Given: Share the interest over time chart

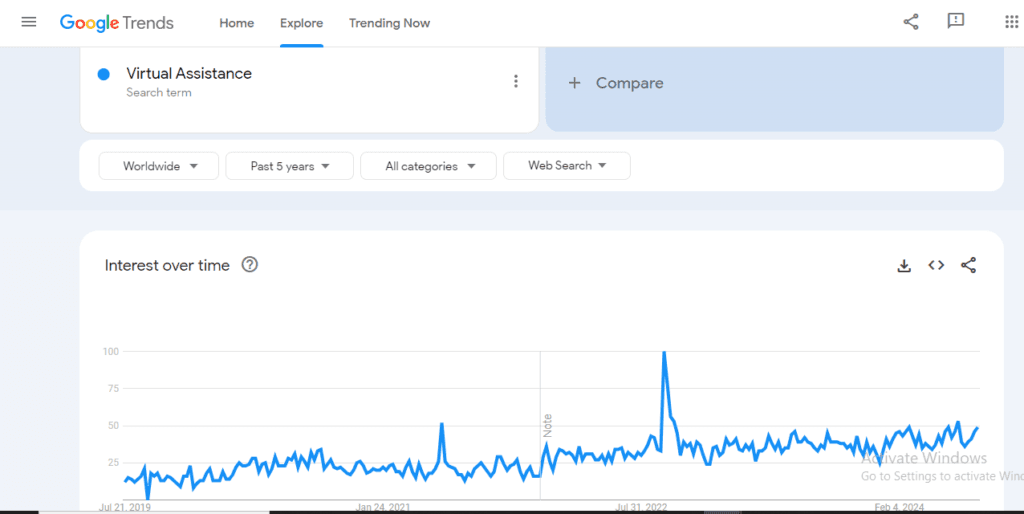Looking at the screenshot, I should [968, 265].
